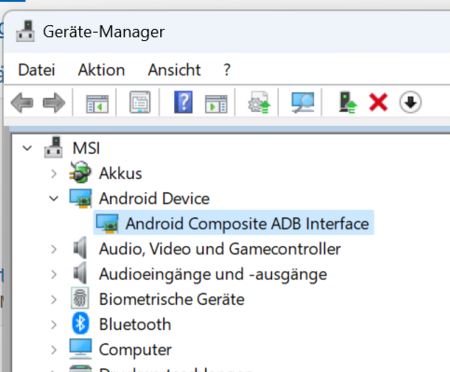
Task: Click the red X Uninstall device icon
Action: point(378,102)
